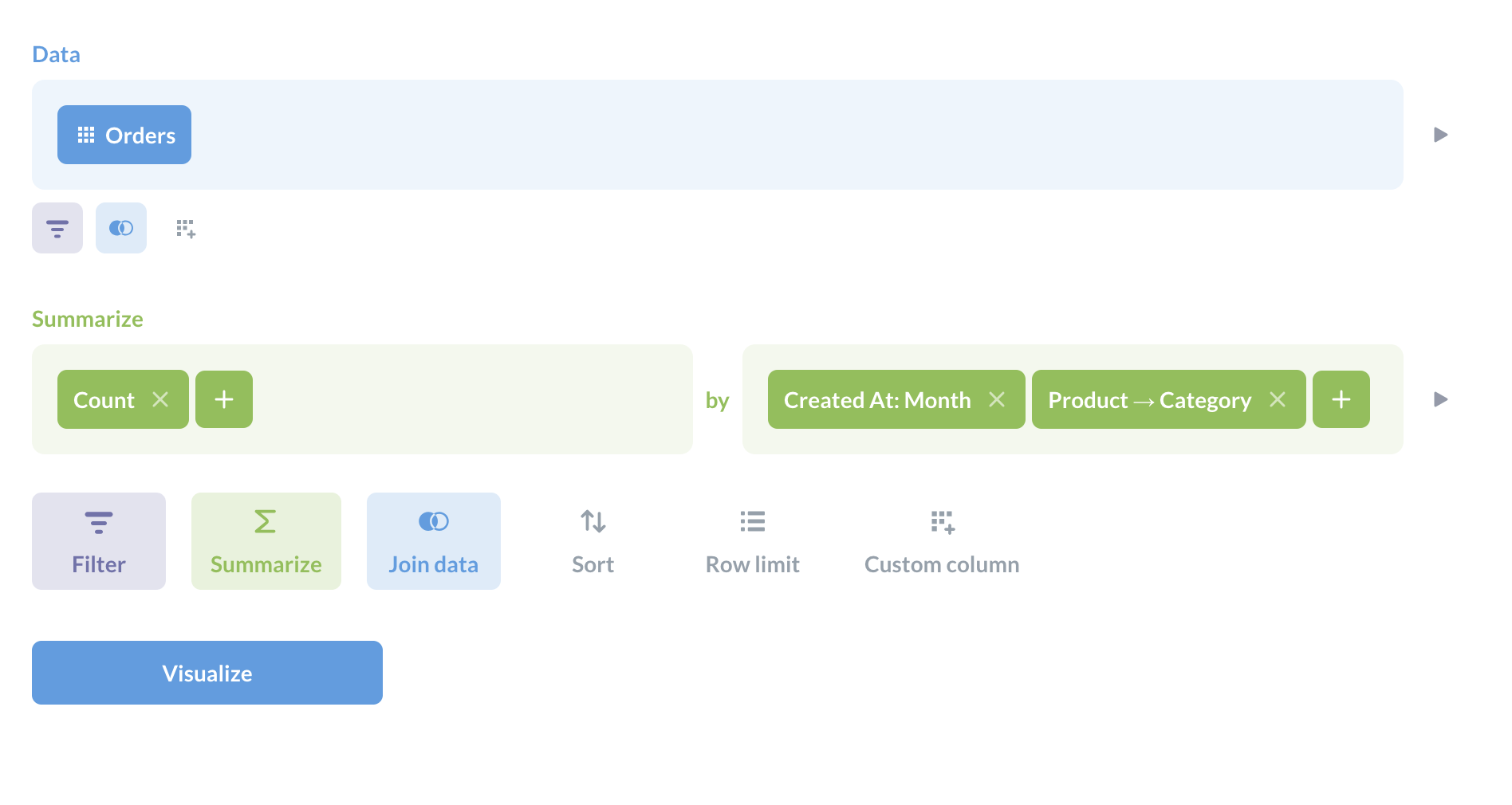1512x805 pixels.
Task: Open the Orders table selector
Action: click(x=124, y=135)
